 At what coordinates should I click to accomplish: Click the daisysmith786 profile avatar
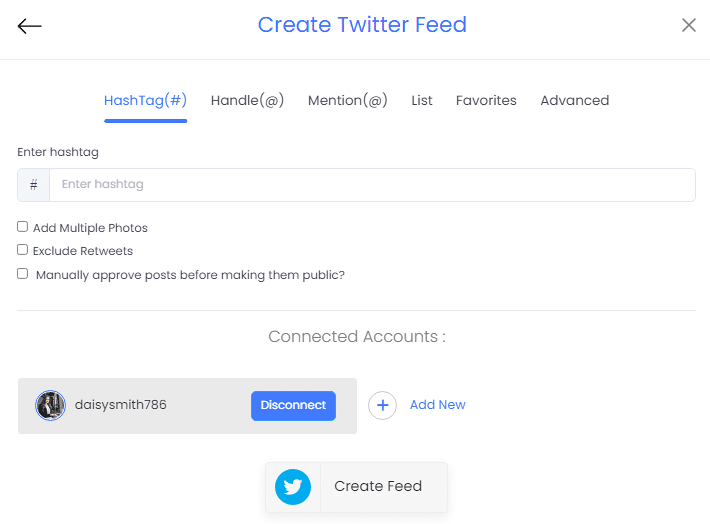tap(50, 405)
